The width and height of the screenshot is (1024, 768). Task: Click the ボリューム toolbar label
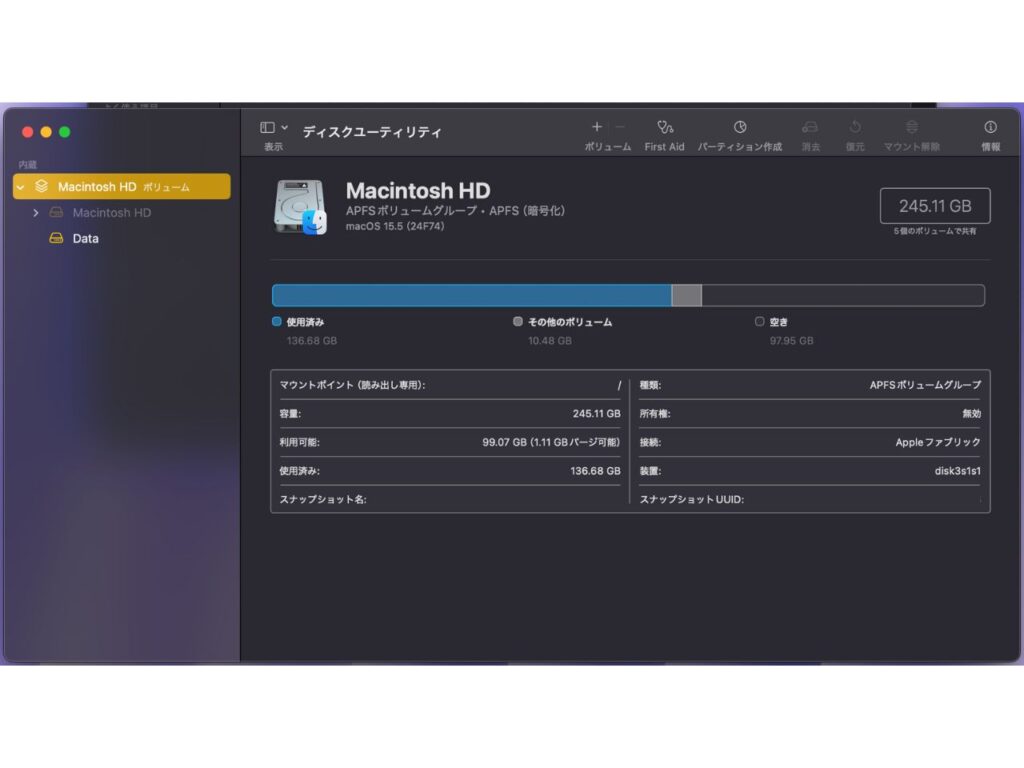[608, 147]
